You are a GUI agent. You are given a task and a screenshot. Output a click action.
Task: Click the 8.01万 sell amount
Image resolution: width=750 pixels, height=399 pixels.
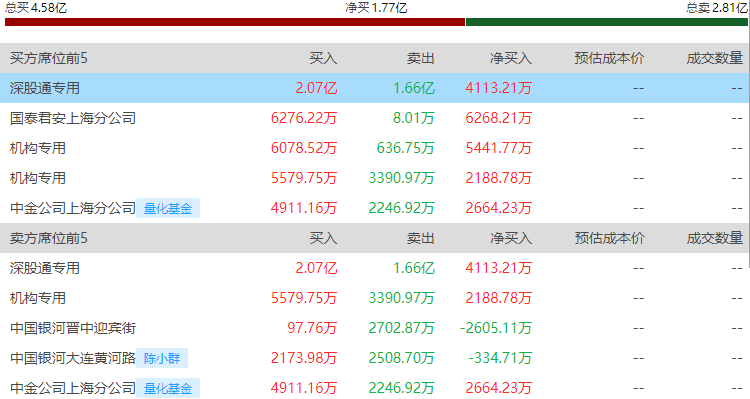point(414,118)
